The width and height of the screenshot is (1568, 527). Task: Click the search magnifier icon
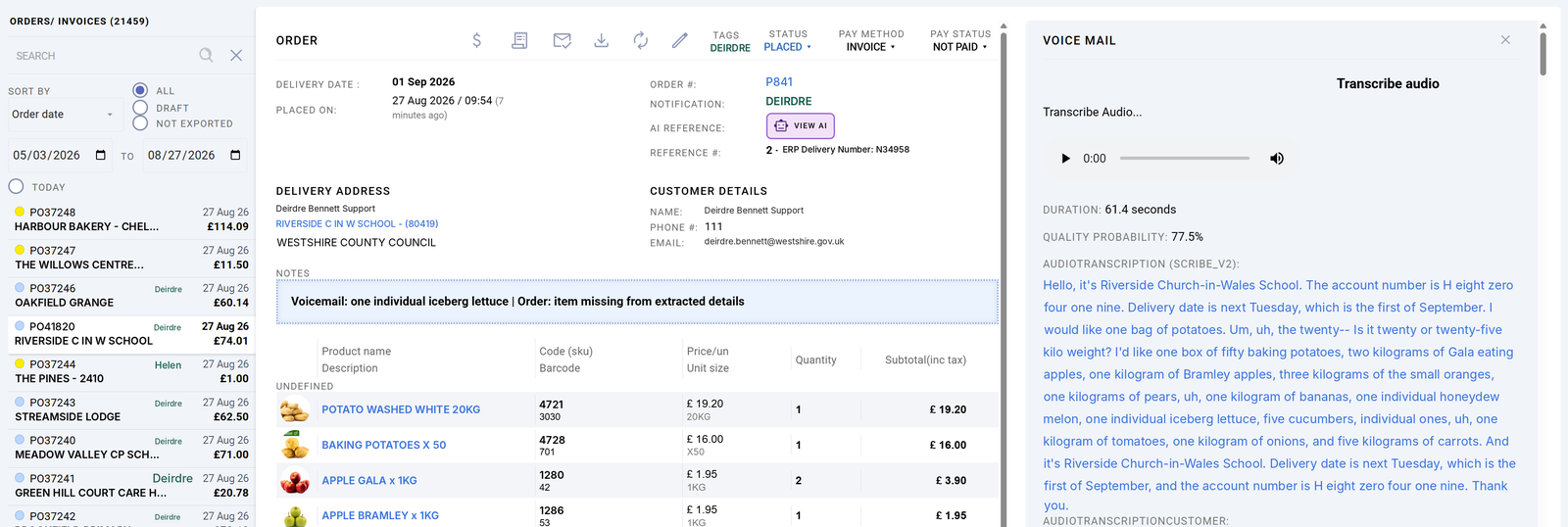pos(206,55)
